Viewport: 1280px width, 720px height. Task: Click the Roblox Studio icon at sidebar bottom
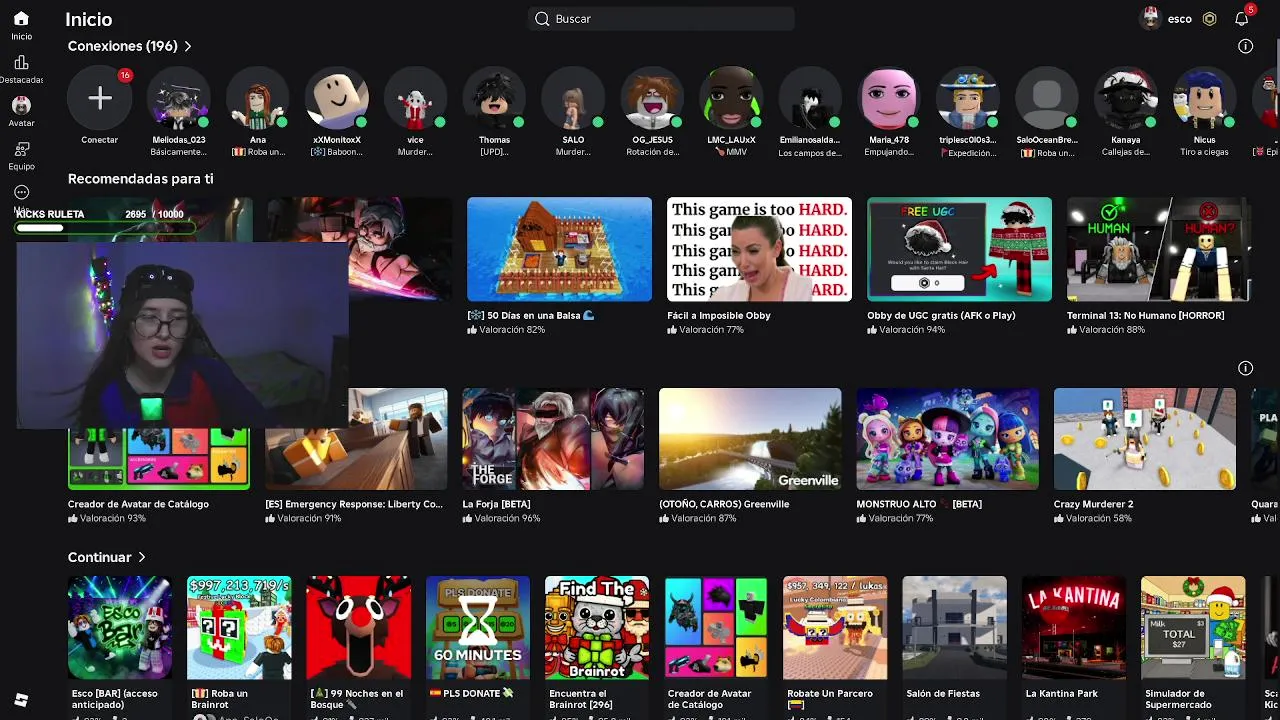tap(21, 700)
